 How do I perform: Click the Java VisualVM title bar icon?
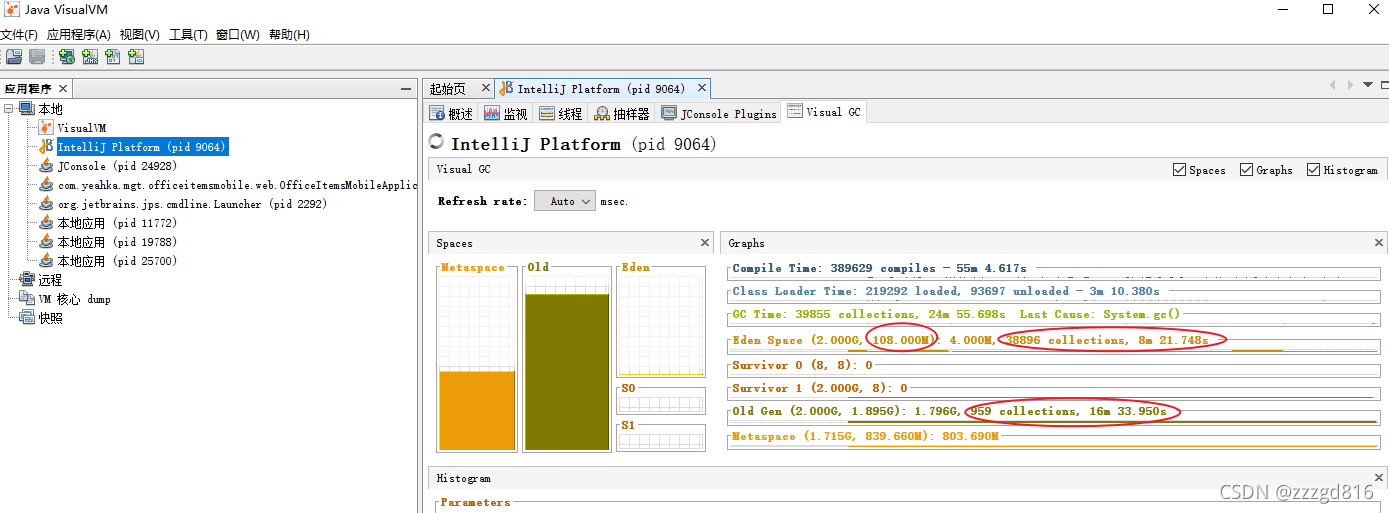click(12, 10)
